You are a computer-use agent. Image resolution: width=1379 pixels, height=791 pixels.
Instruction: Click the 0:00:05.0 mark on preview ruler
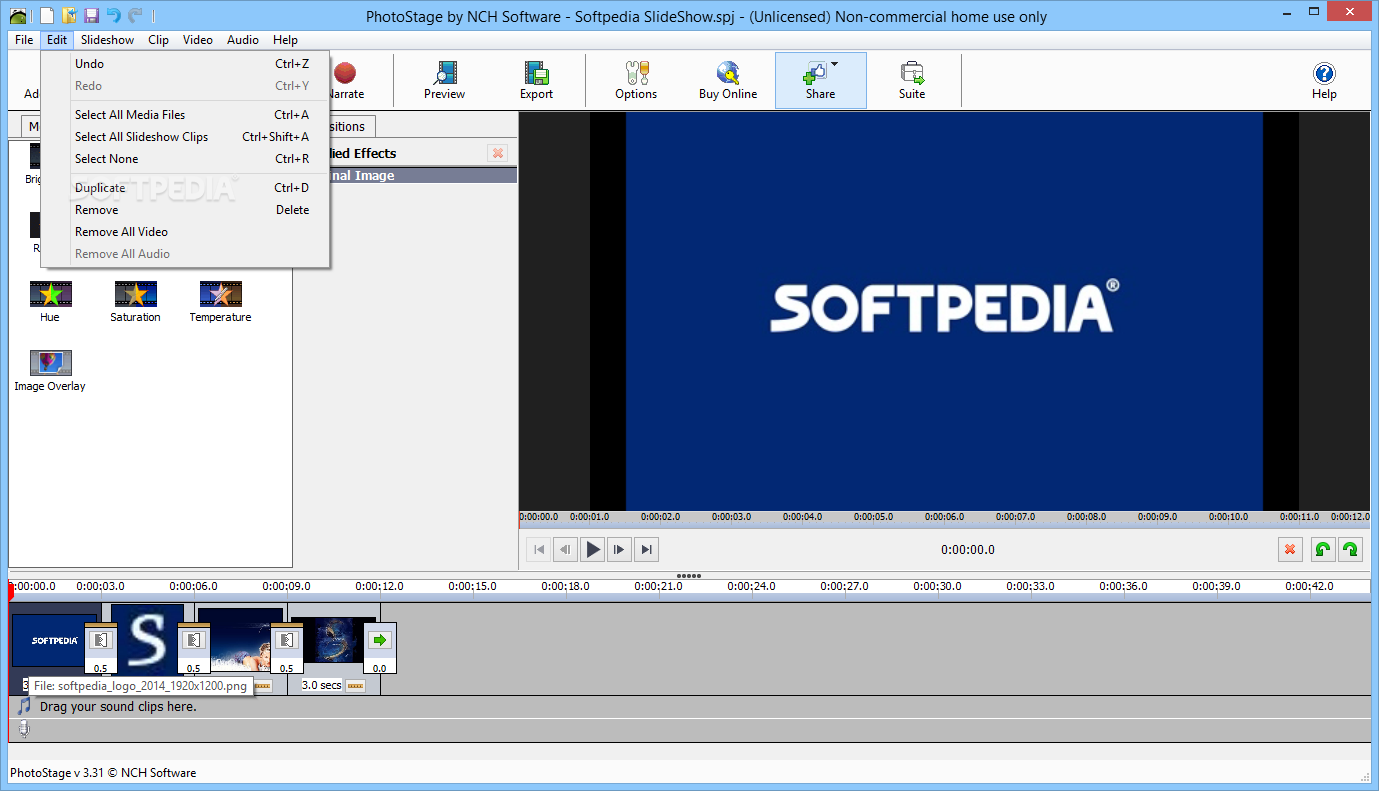873,517
